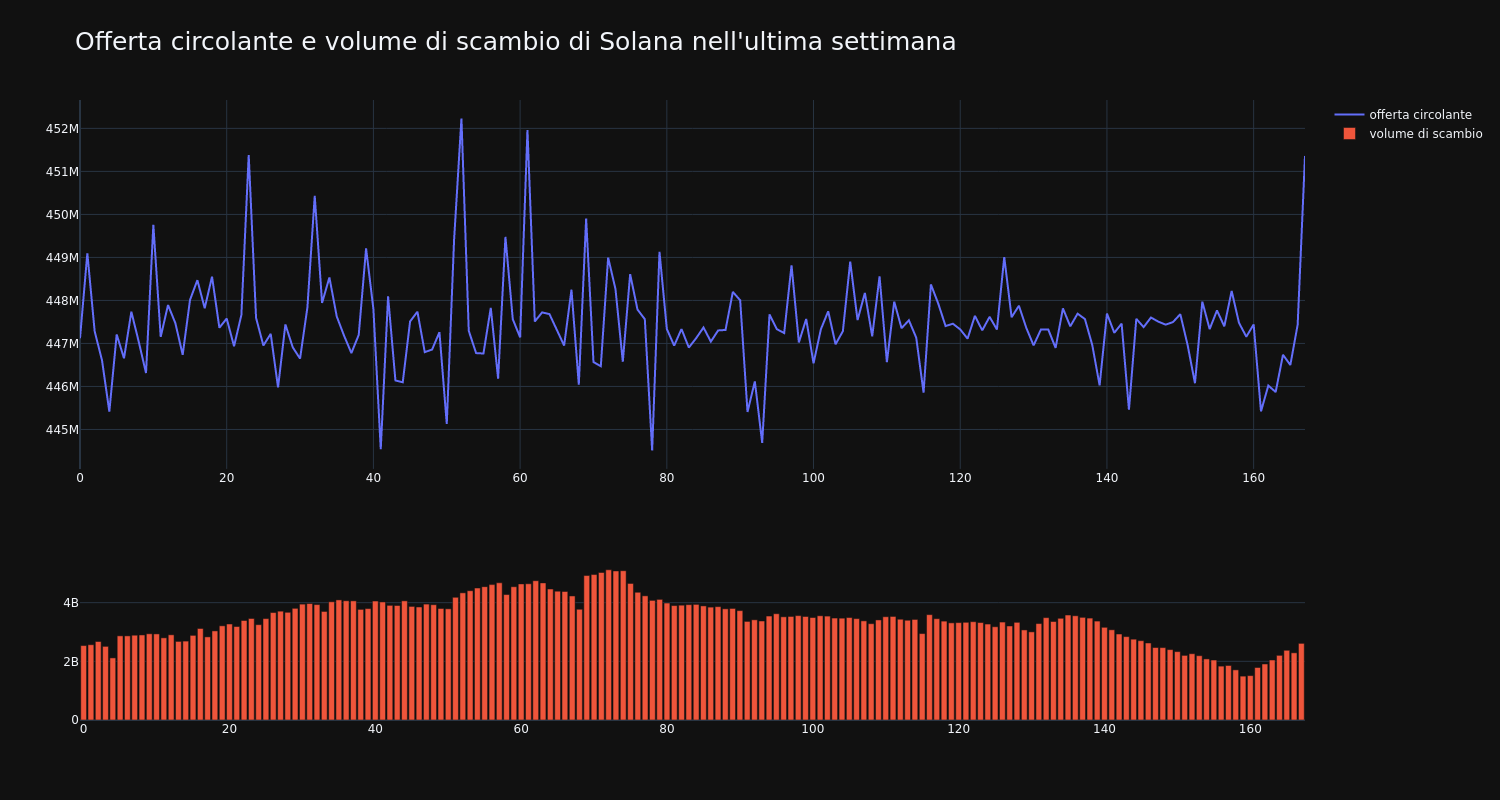Click x-axis label 20 of line chart
This screenshot has height=800, width=1500.
226,478
